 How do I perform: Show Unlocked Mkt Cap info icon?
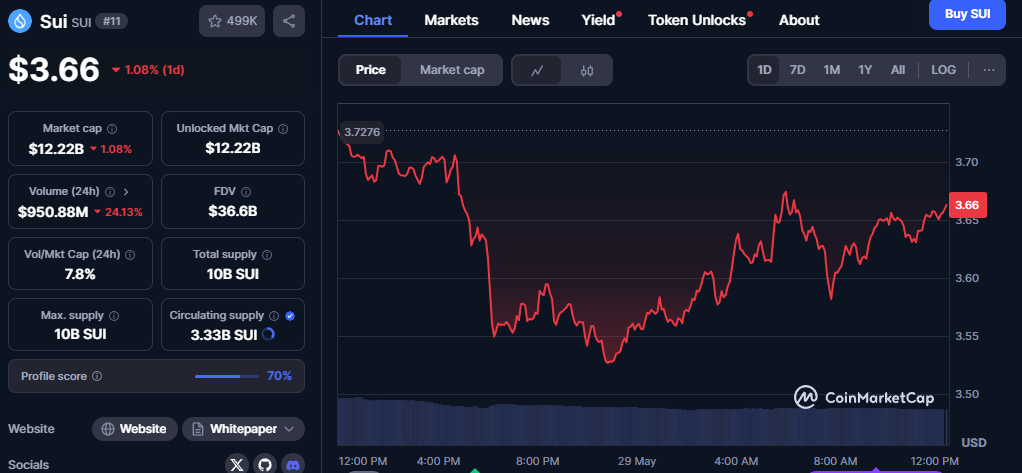coord(283,129)
